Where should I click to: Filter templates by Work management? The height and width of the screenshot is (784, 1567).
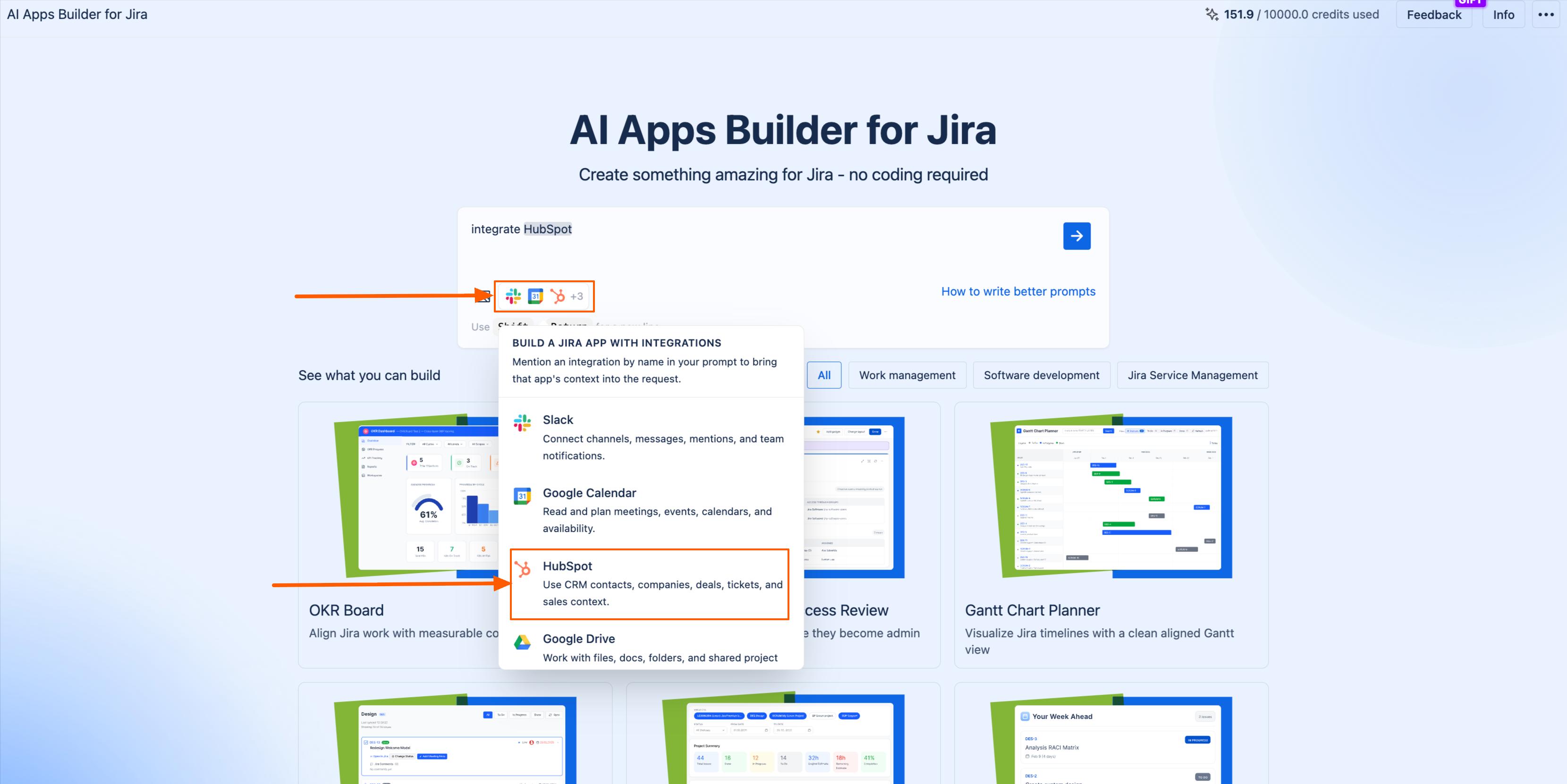(907, 375)
